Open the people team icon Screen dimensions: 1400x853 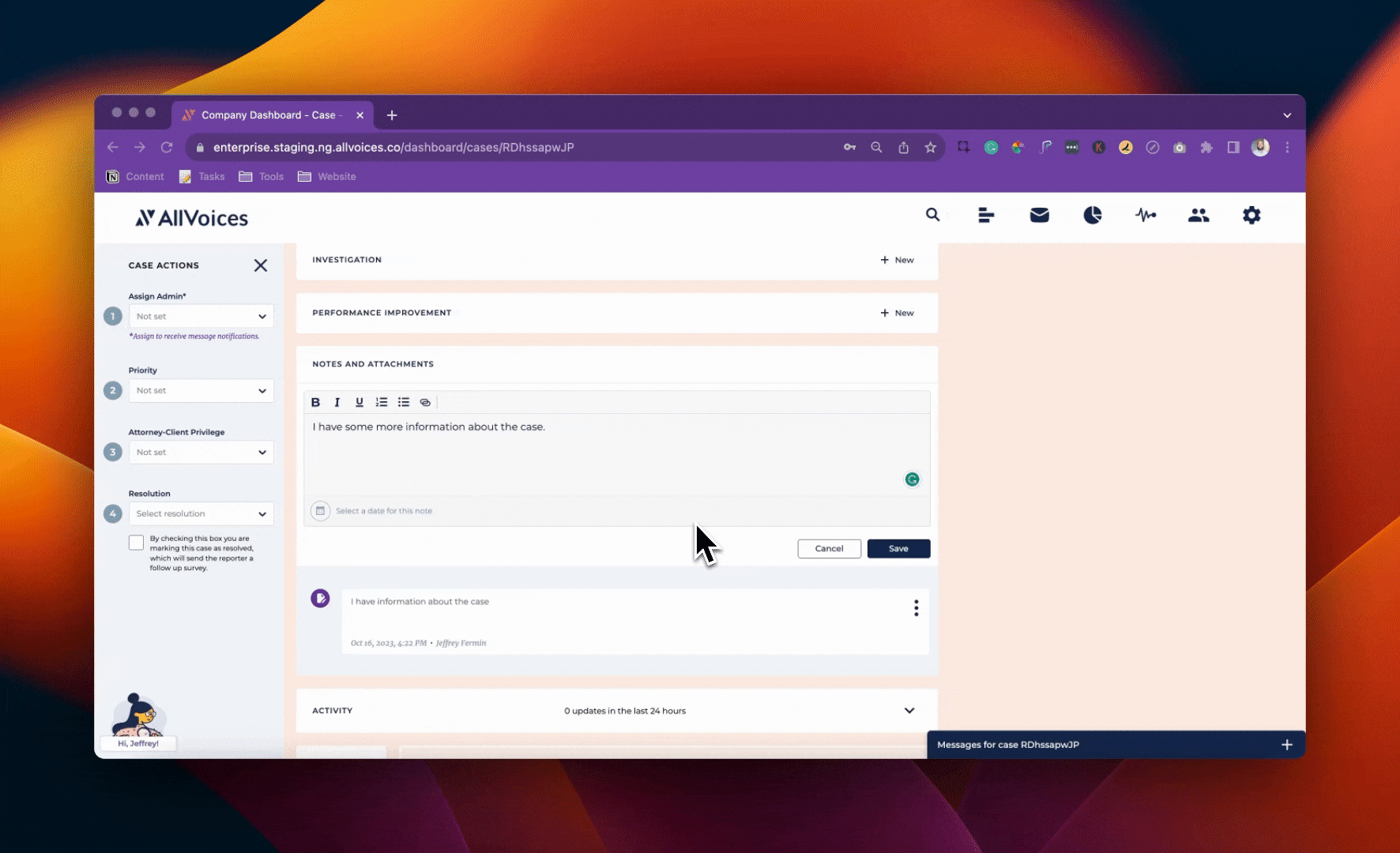(1199, 215)
